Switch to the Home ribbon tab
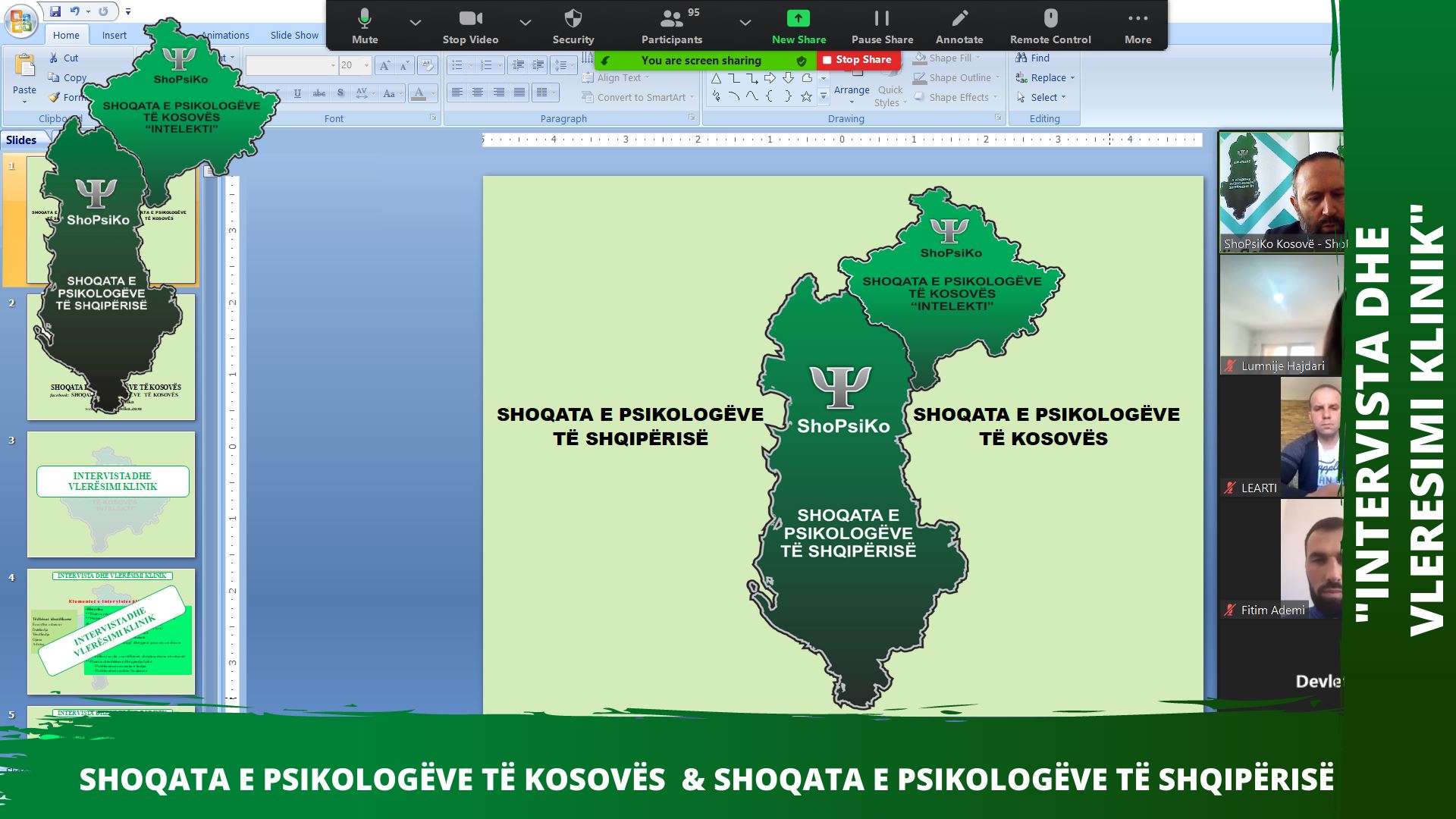This screenshot has width=1456, height=819. [66, 35]
